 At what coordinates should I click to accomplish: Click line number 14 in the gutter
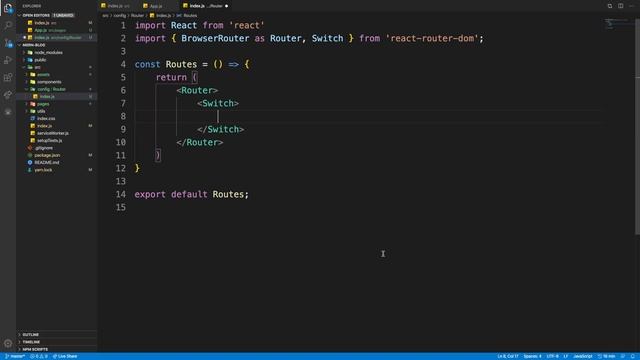tap(121, 194)
